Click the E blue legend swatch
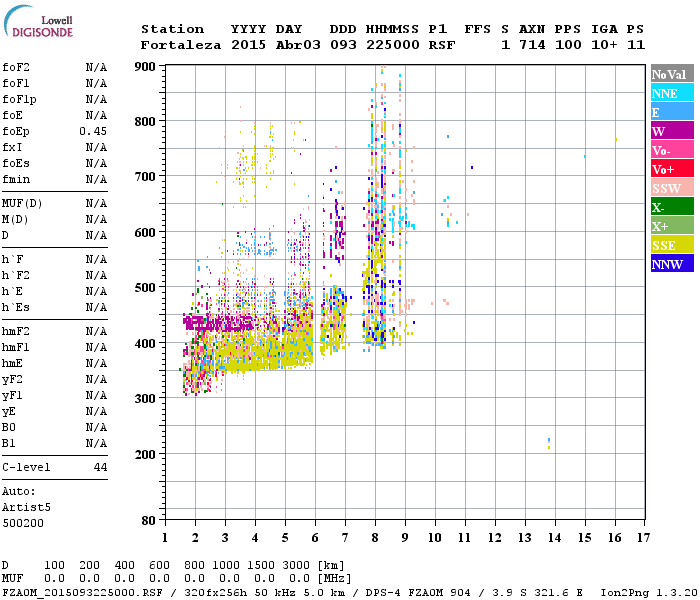Screen dimensions: 700x600 (x=672, y=112)
